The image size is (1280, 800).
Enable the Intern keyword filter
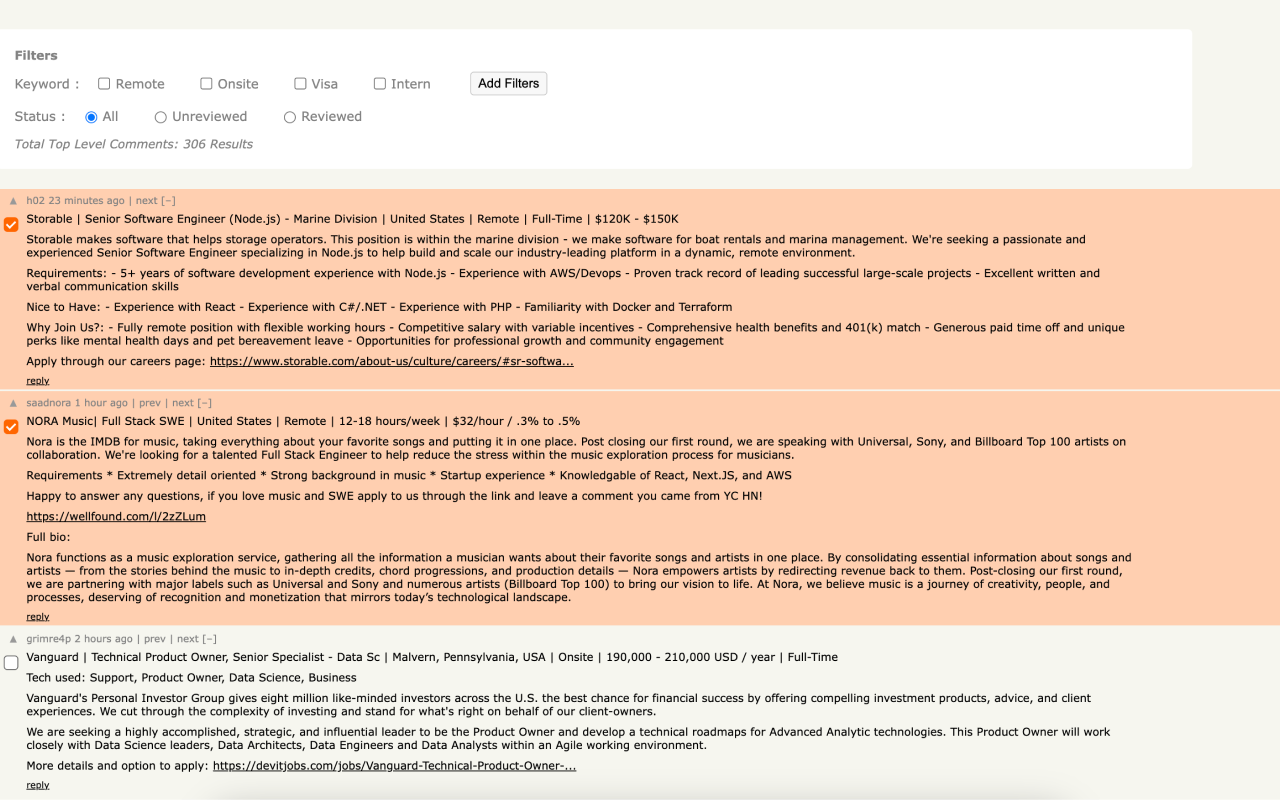380,84
